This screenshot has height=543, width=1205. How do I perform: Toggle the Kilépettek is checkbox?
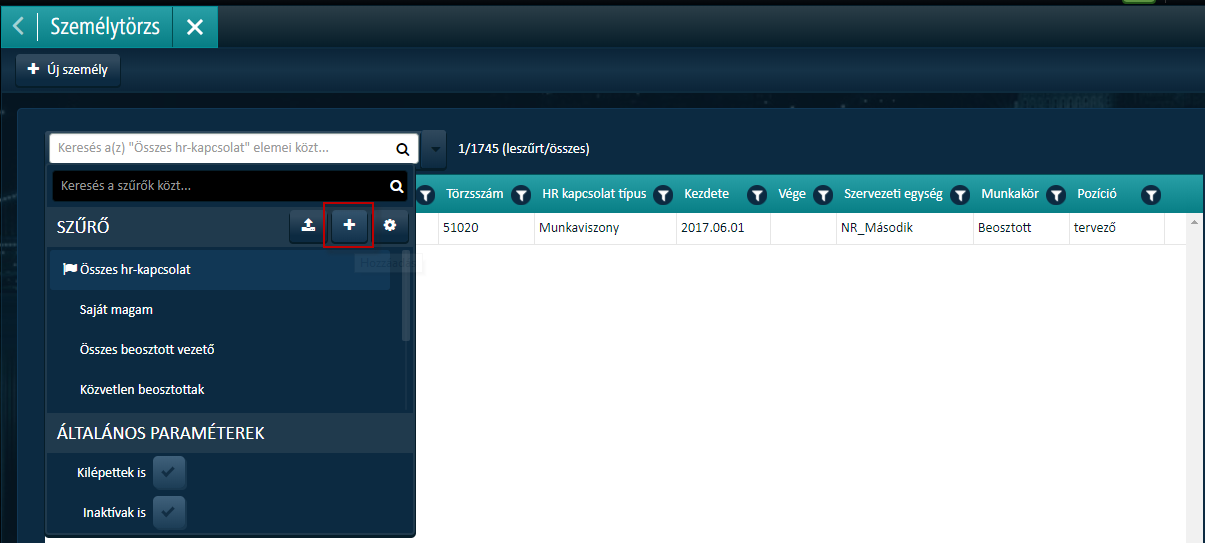point(169,471)
